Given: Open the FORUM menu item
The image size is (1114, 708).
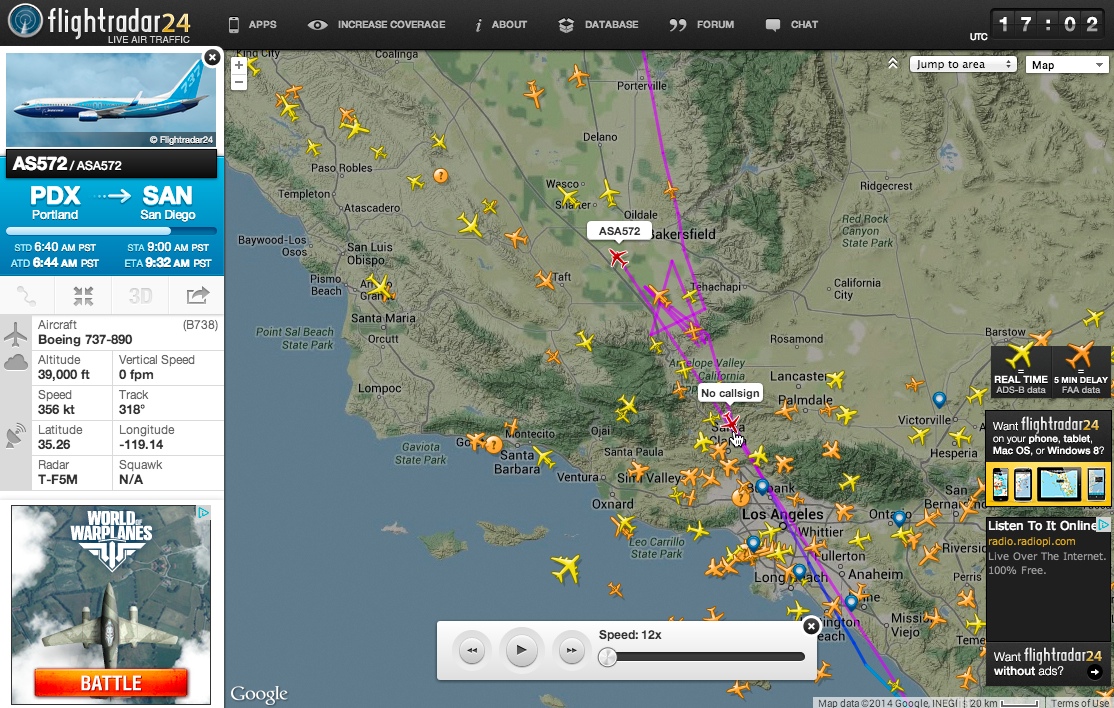Looking at the screenshot, I should coord(701,25).
